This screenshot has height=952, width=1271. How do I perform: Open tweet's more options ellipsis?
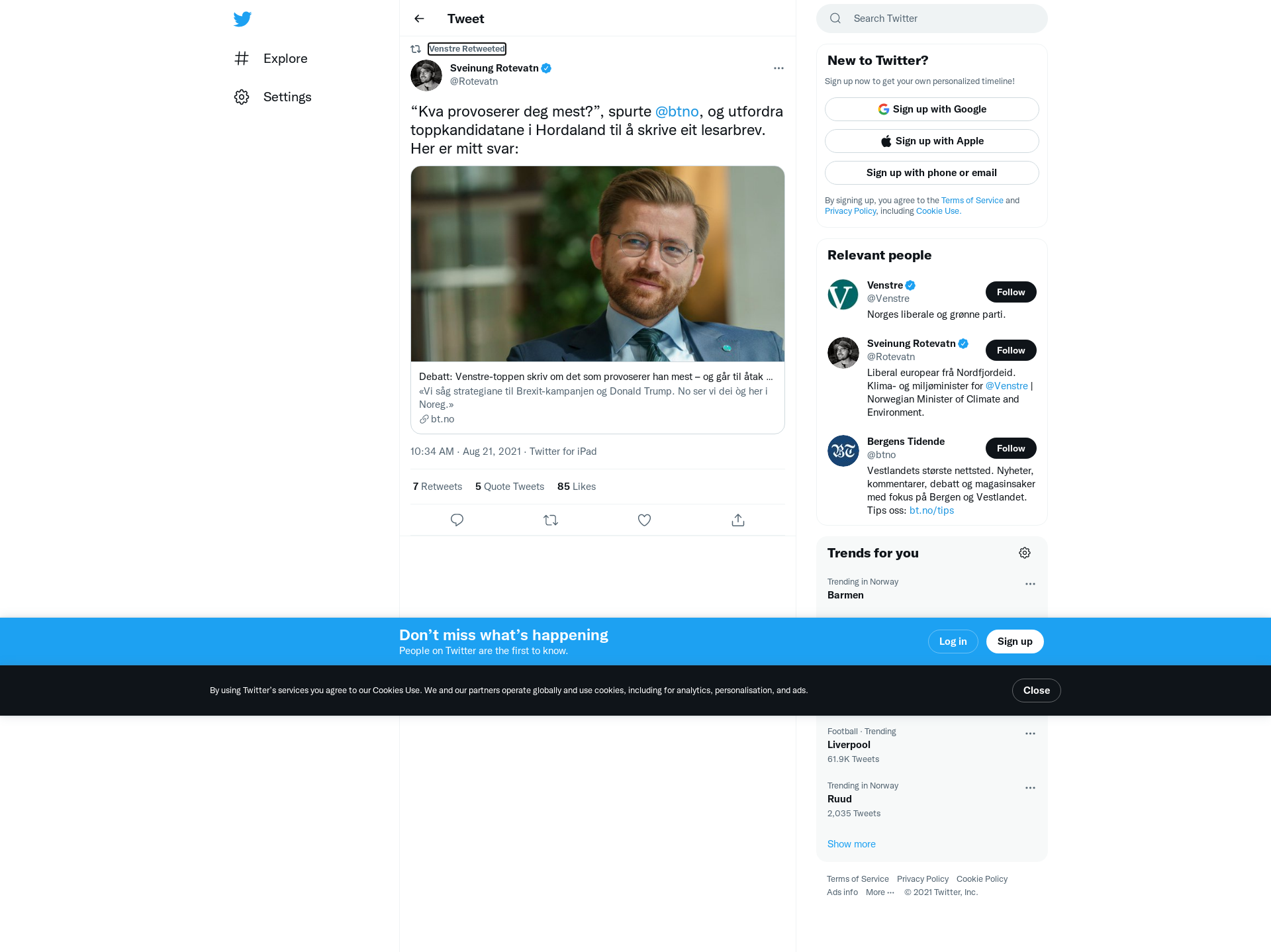pyautogui.click(x=778, y=68)
